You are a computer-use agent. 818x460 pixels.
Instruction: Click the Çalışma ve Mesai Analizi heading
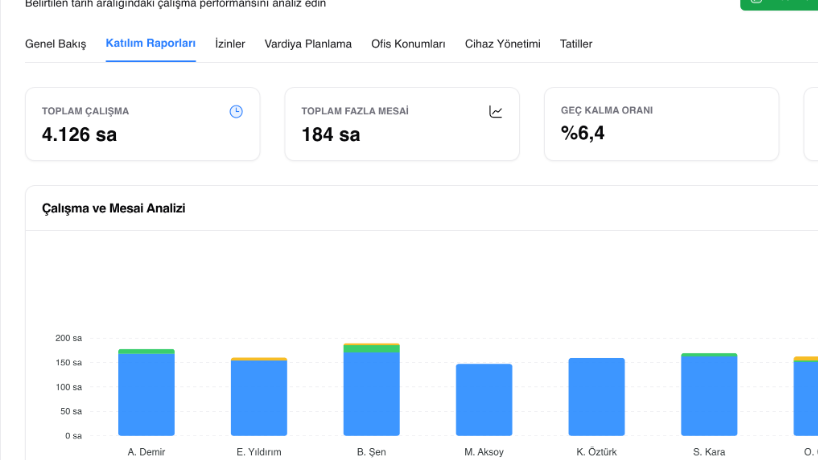pos(114,208)
